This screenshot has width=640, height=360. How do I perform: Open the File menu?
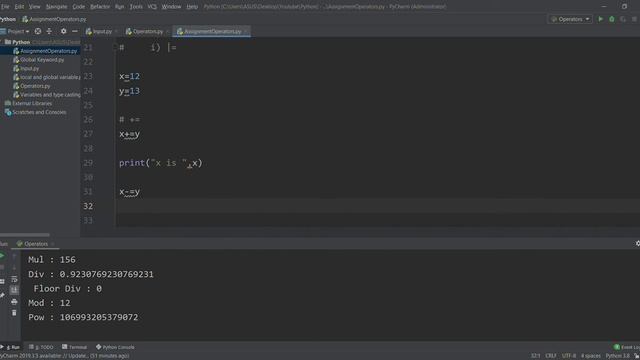[x=5, y=7]
